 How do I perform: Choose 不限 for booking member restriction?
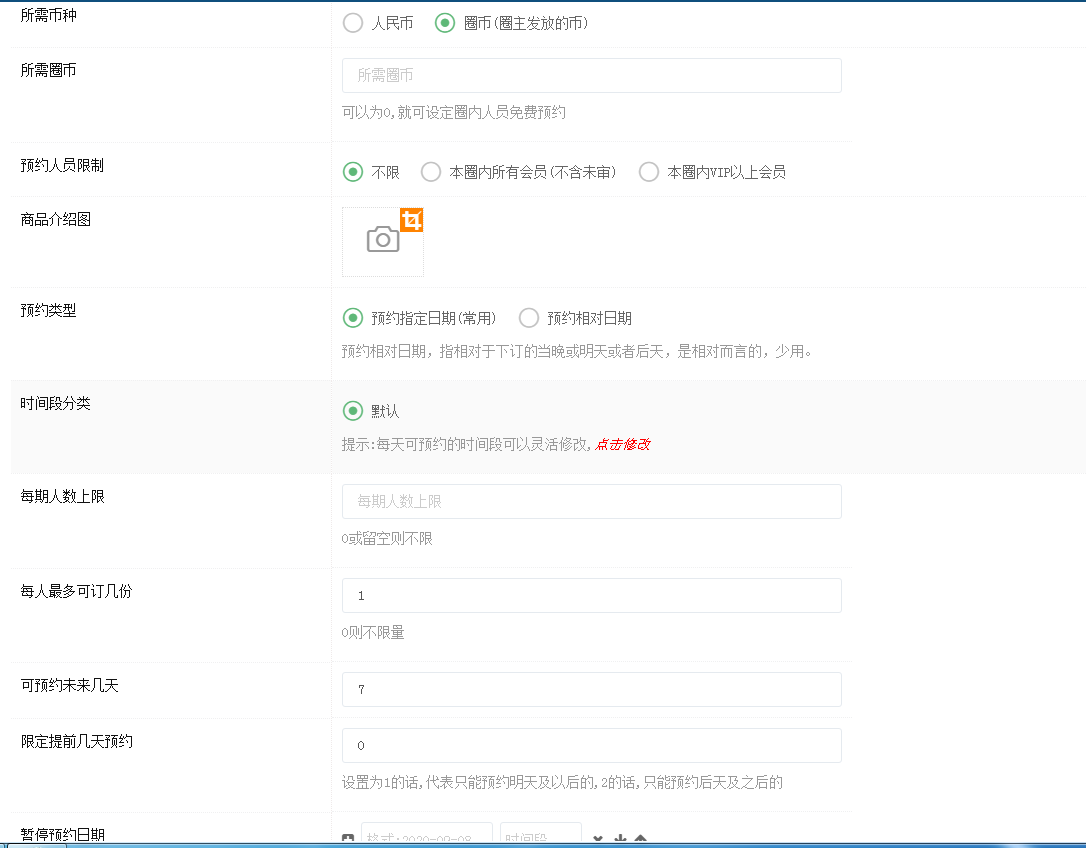(353, 172)
